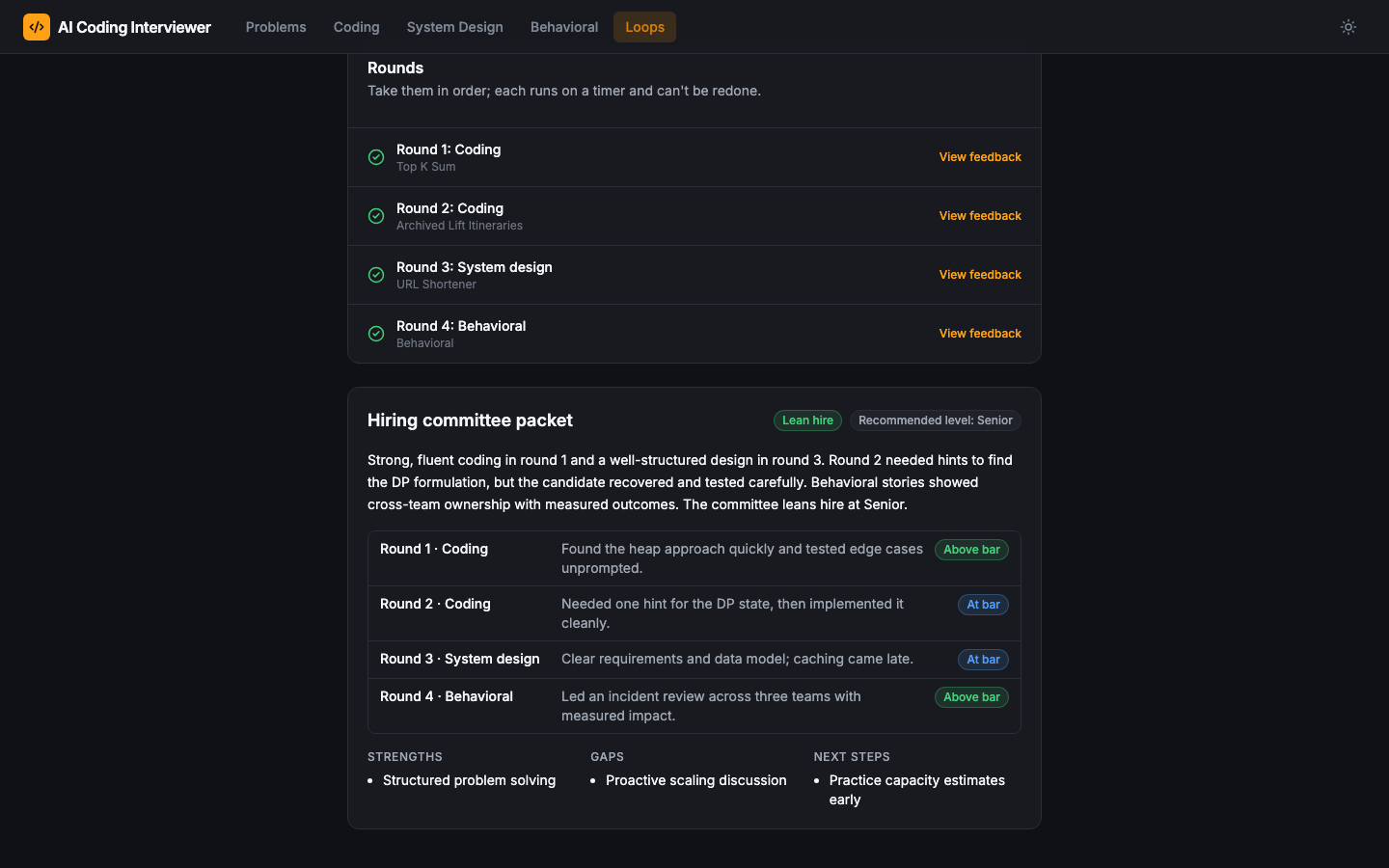Switch to the Coding tab
Viewport: 1389px width, 868px height.
pos(357,27)
